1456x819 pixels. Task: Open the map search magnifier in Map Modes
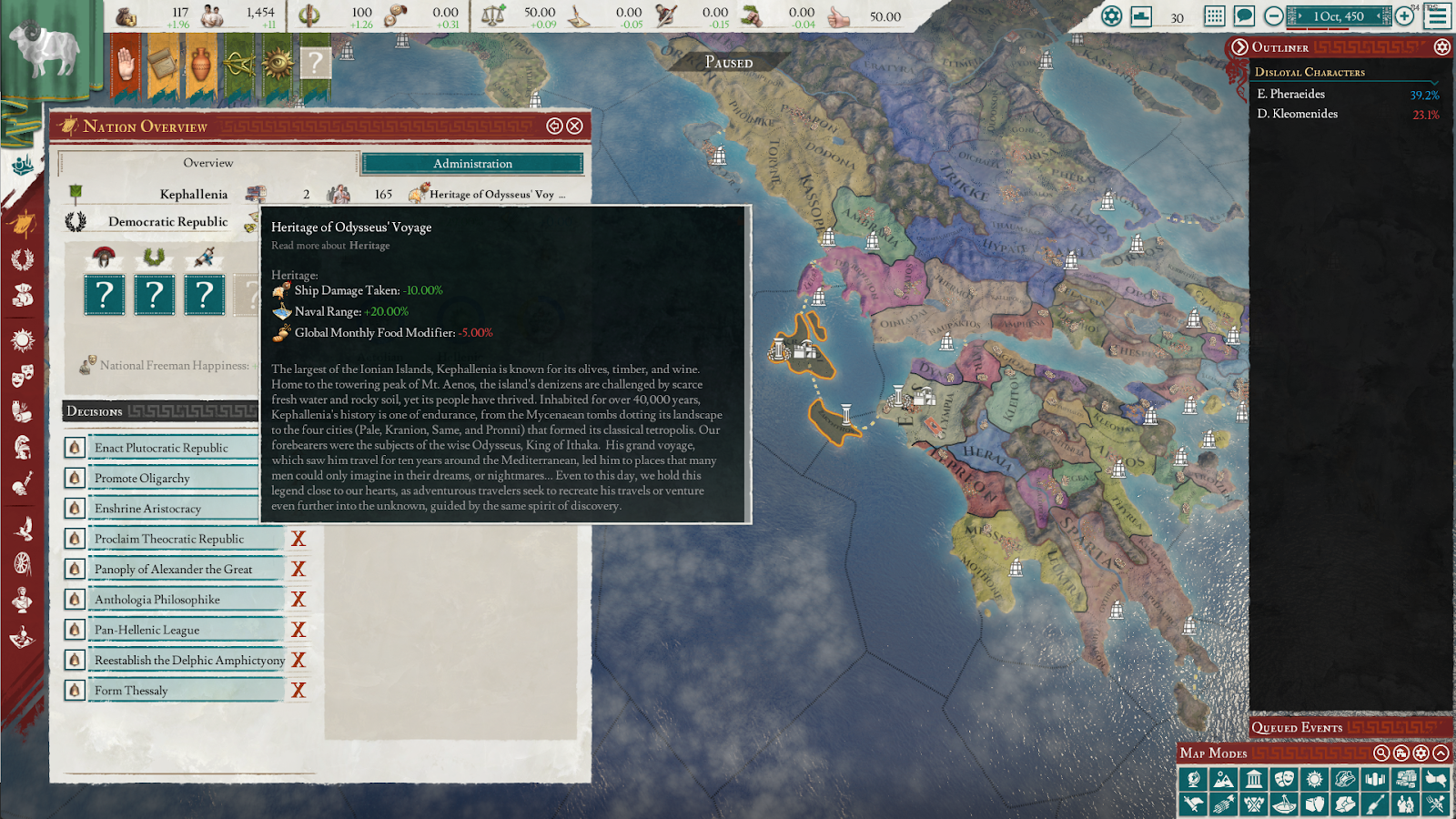pyautogui.click(x=1380, y=753)
